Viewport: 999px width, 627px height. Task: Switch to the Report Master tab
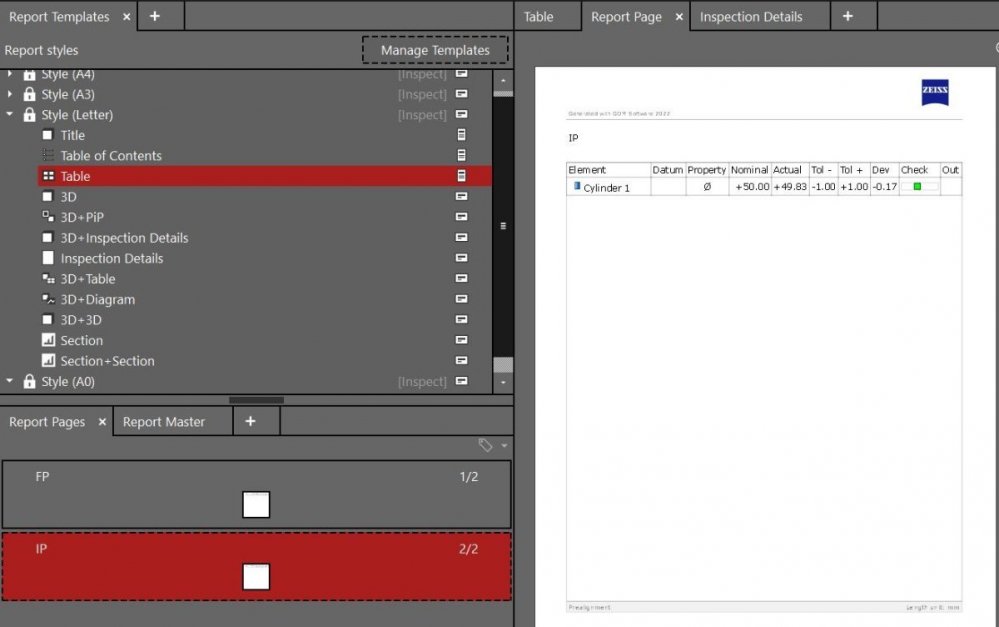pos(163,422)
